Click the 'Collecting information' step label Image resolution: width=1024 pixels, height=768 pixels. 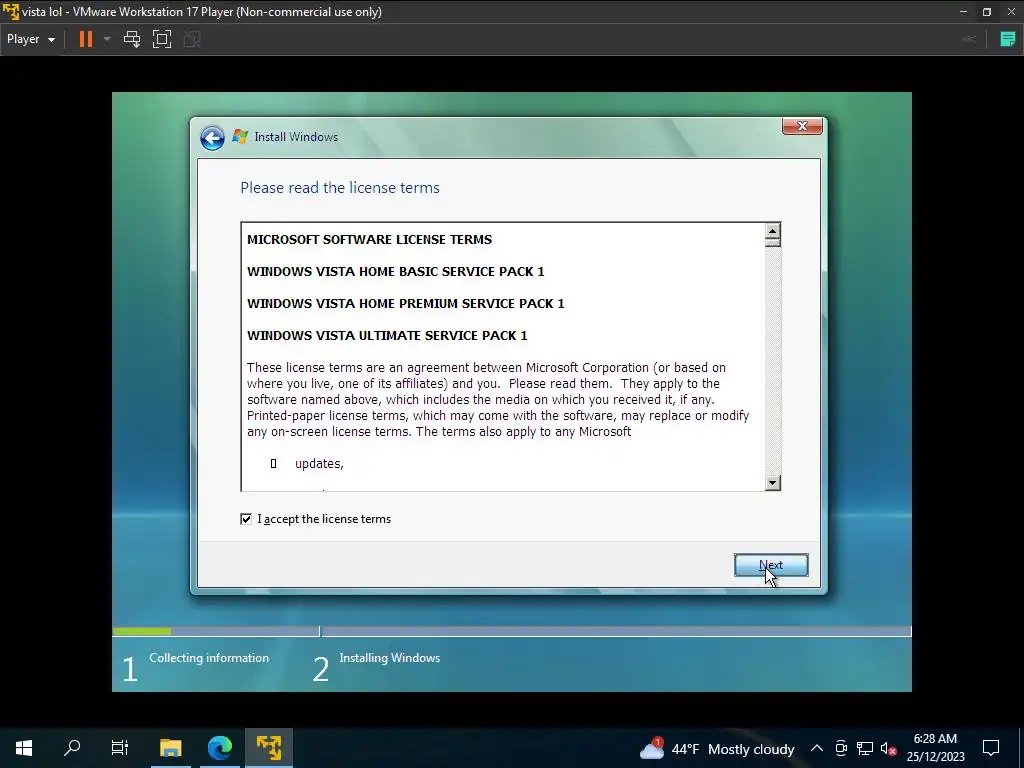point(209,658)
